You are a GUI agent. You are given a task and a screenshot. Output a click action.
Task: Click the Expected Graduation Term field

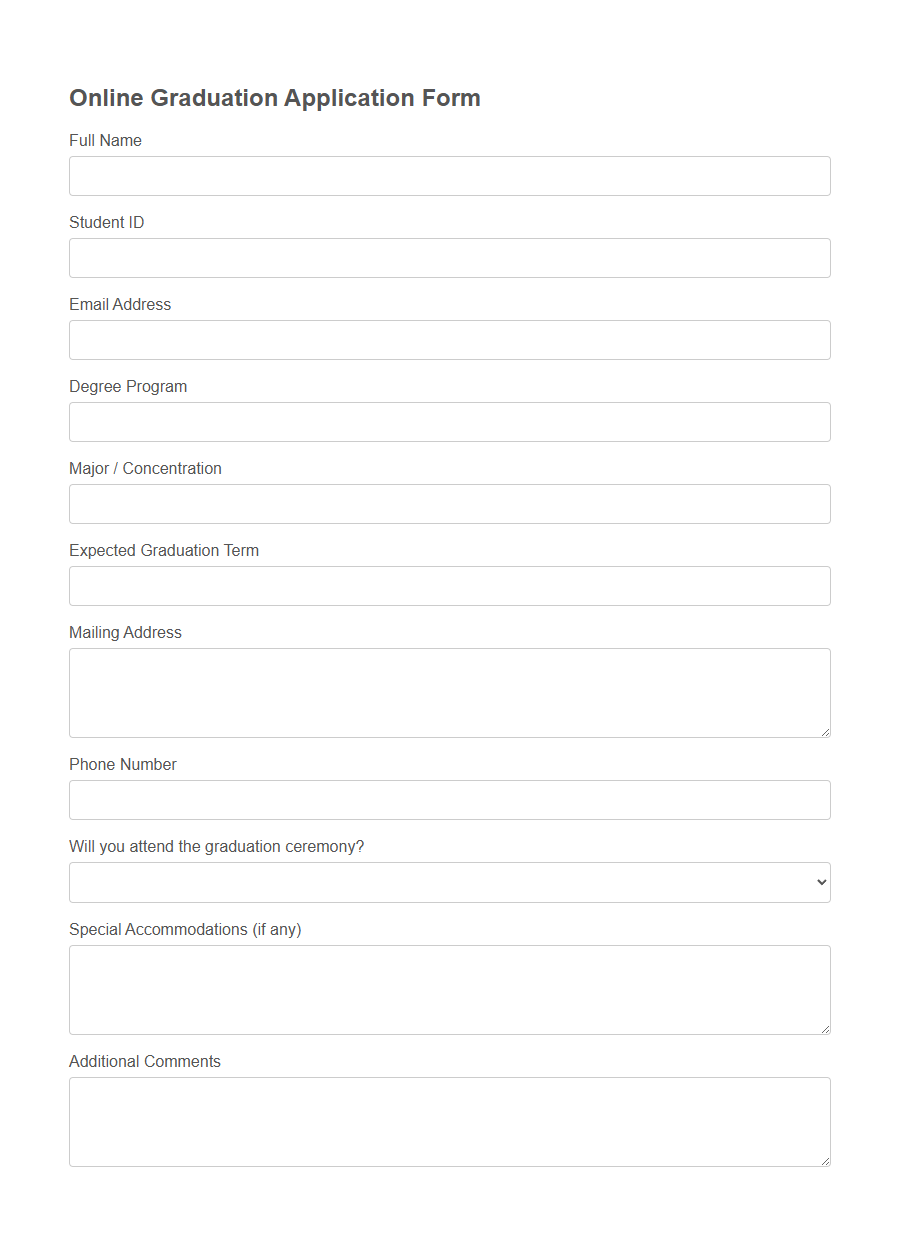(x=449, y=586)
